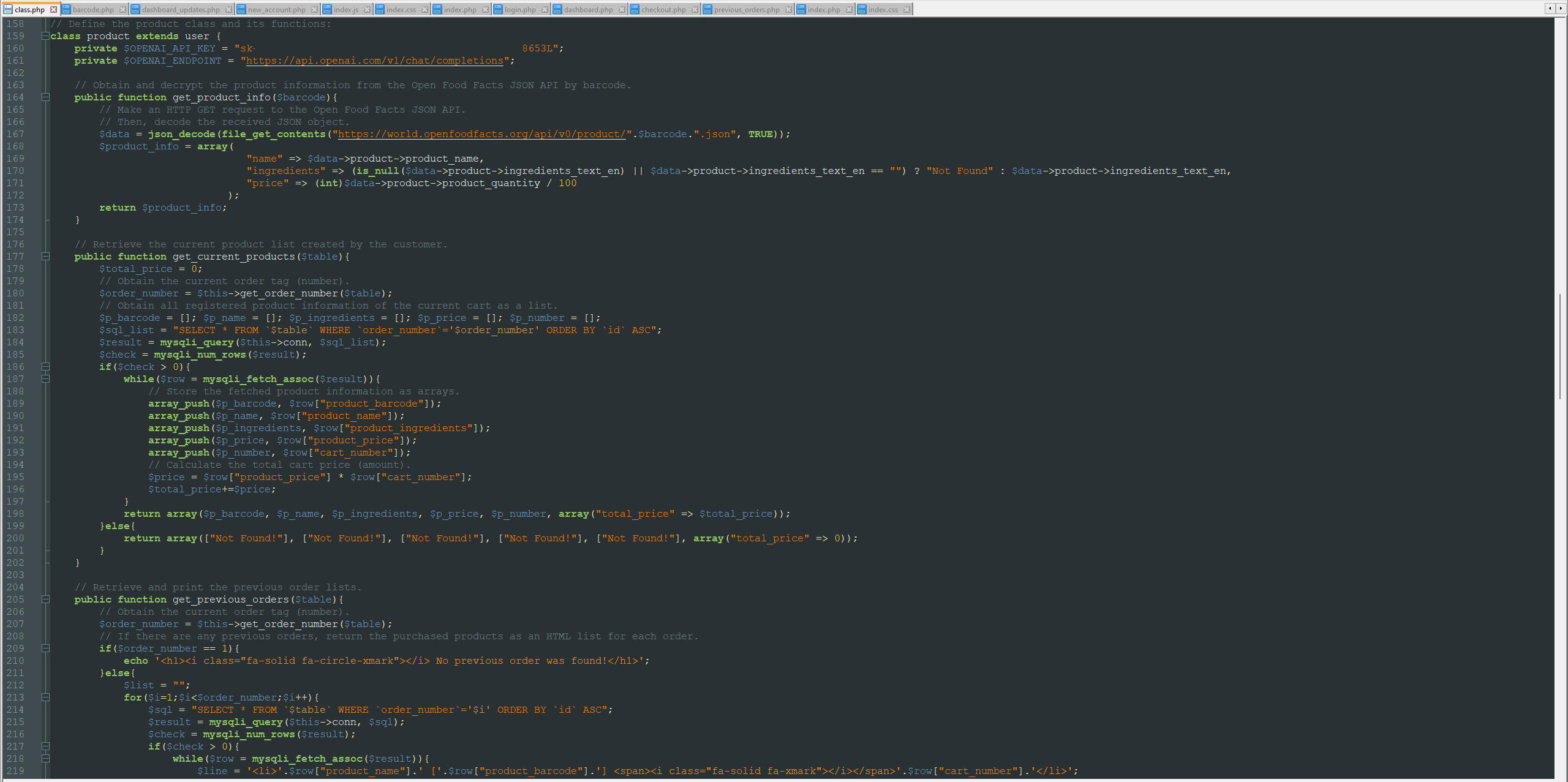Switch to the previous_orders.php tab
The image size is (1568, 782).
[742, 9]
